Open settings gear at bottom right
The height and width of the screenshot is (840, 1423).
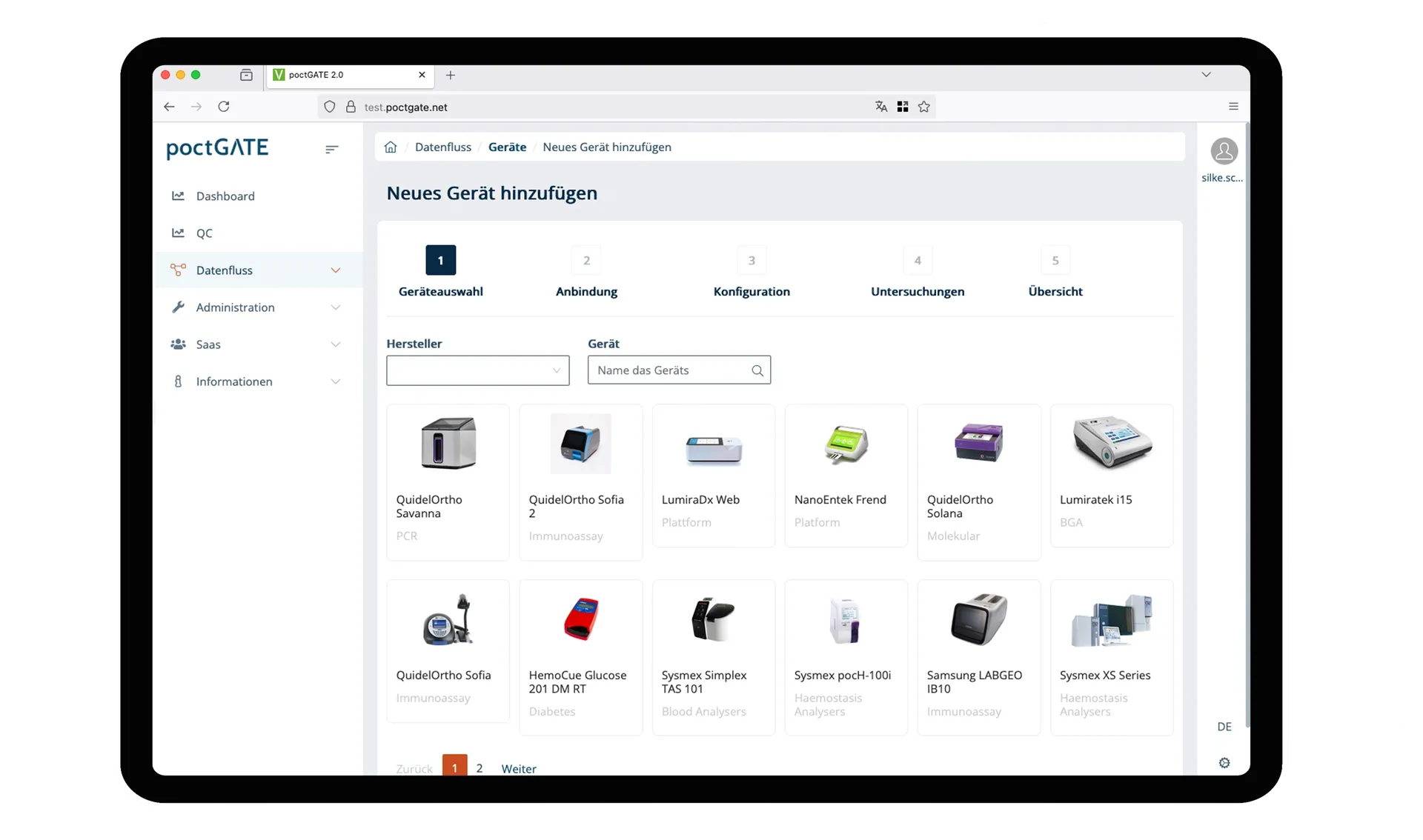point(1224,763)
